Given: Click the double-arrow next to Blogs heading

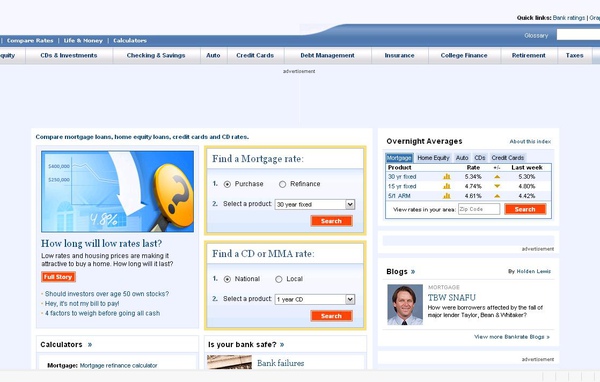Looking at the screenshot, I should [413, 272].
